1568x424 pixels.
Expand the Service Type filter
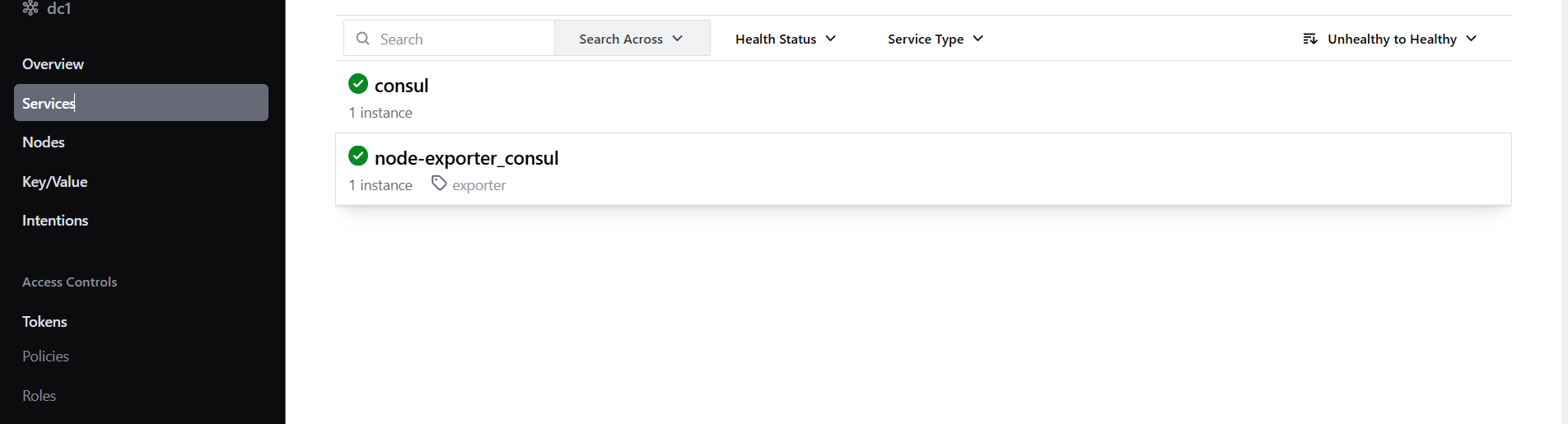(x=936, y=39)
